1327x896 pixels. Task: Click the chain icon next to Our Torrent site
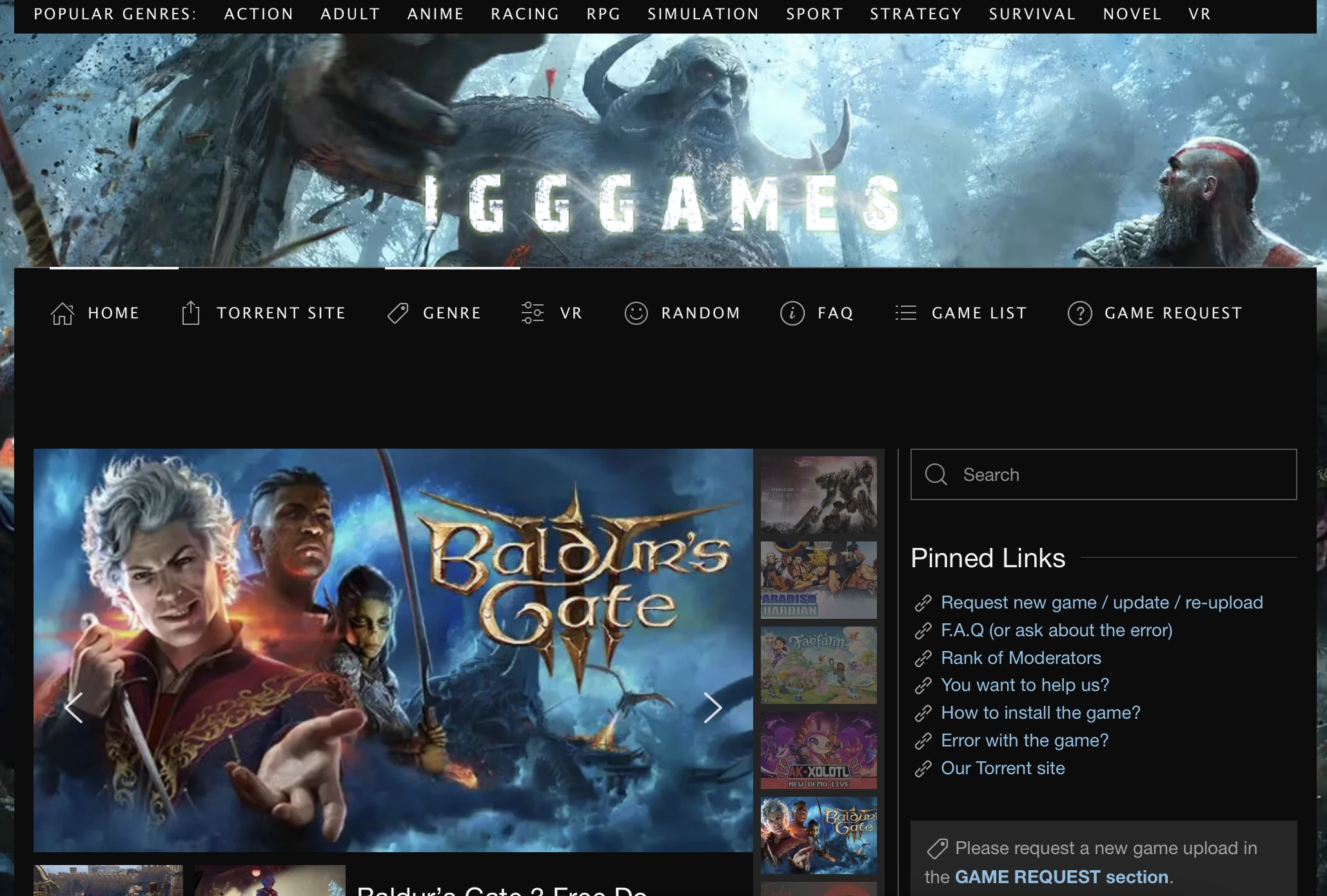point(923,769)
